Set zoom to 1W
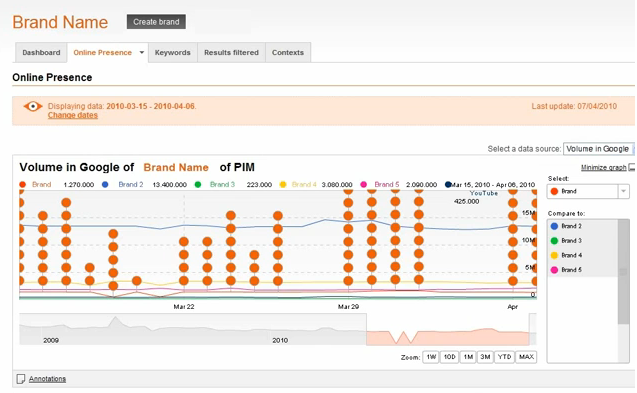The width and height of the screenshot is (637, 393). tap(431, 357)
